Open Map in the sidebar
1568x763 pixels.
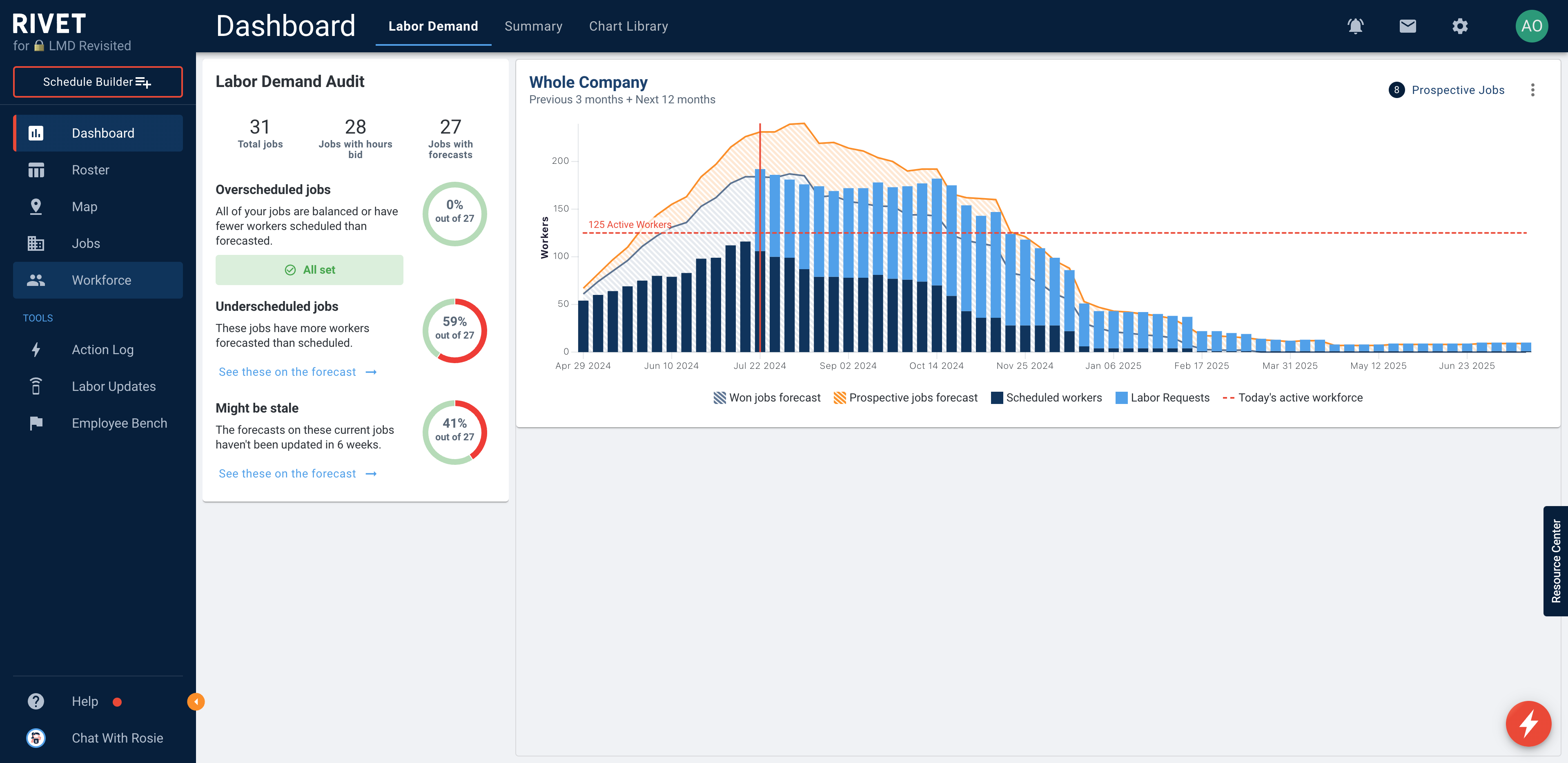tap(98, 206)
